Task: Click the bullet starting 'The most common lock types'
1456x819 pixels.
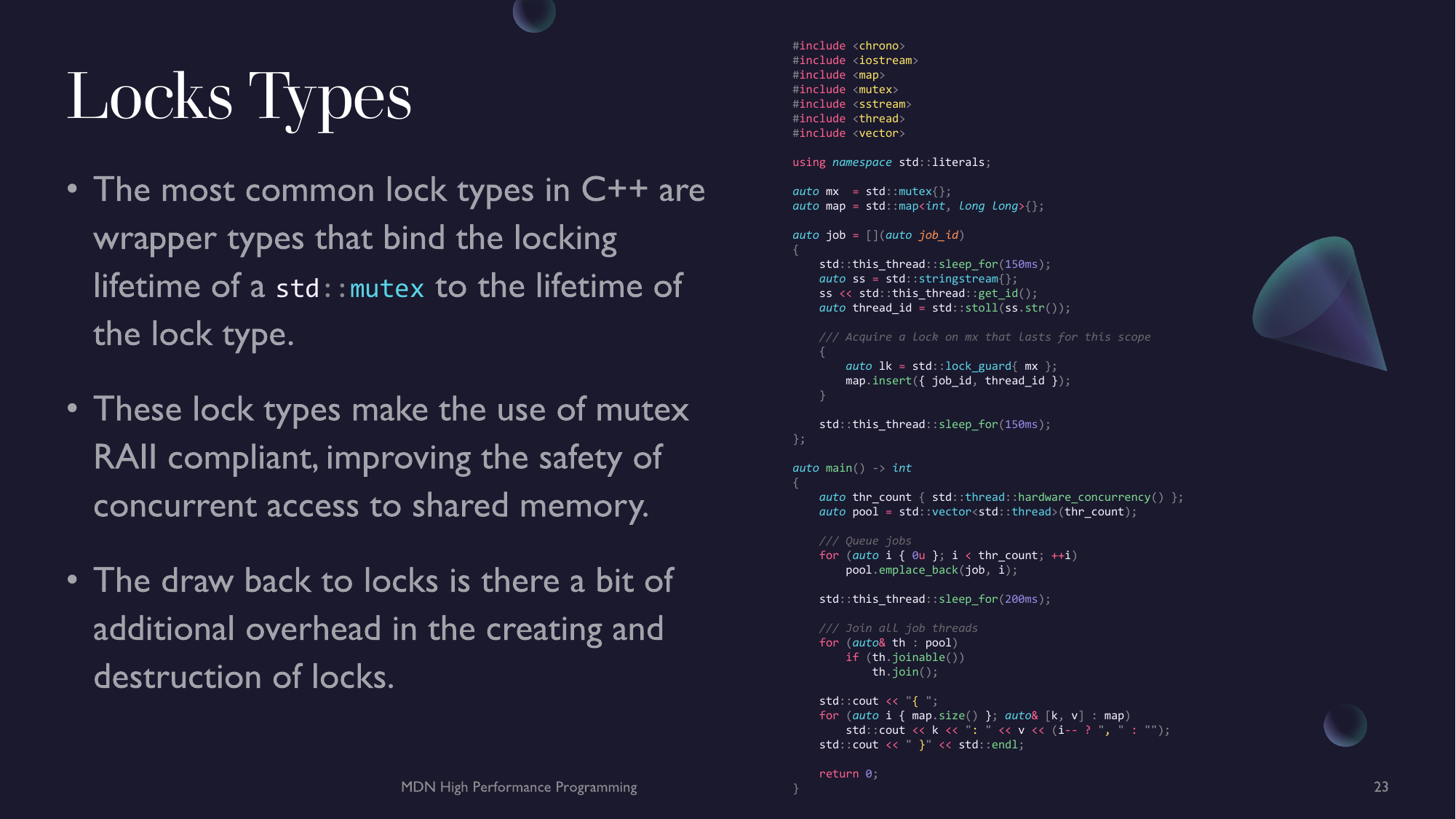Action: pyautogui.click(x=399, y=262)
